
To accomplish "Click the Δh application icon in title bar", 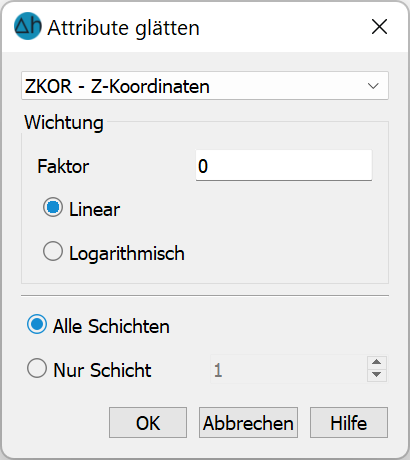I will (x=28, y=26).
